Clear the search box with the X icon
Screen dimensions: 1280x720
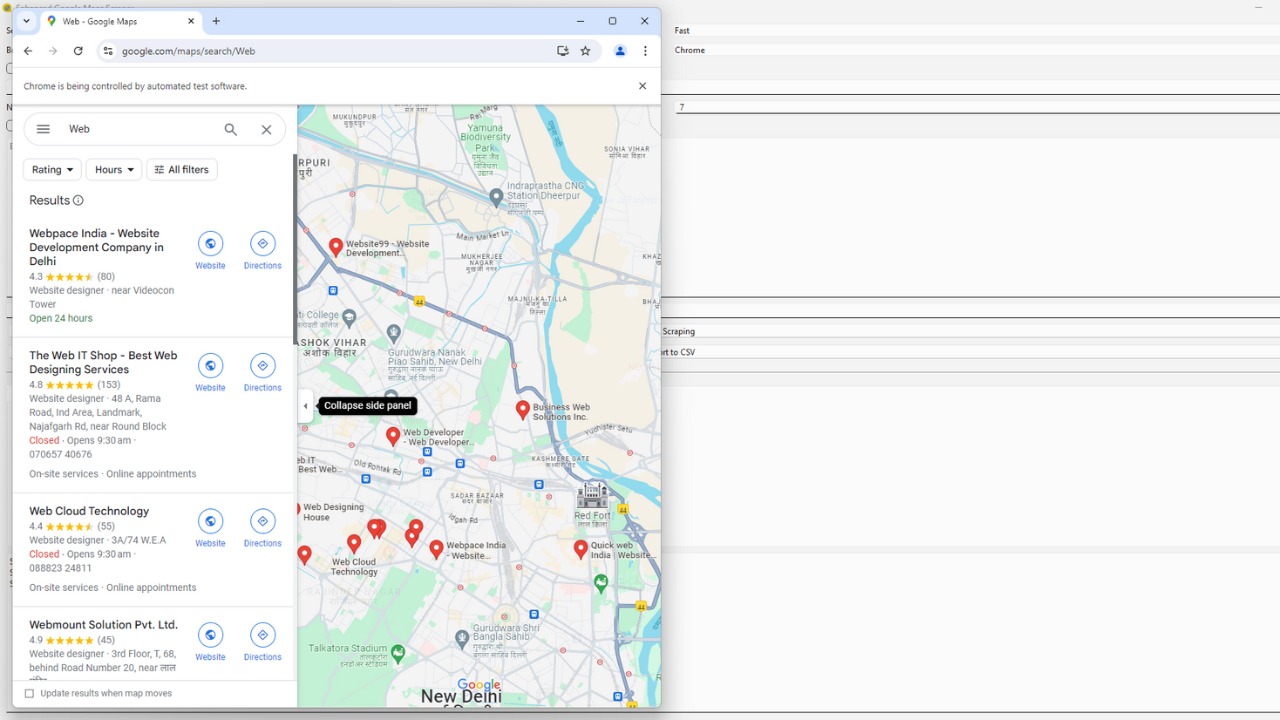pyautogui.click(x=266, y=129)
